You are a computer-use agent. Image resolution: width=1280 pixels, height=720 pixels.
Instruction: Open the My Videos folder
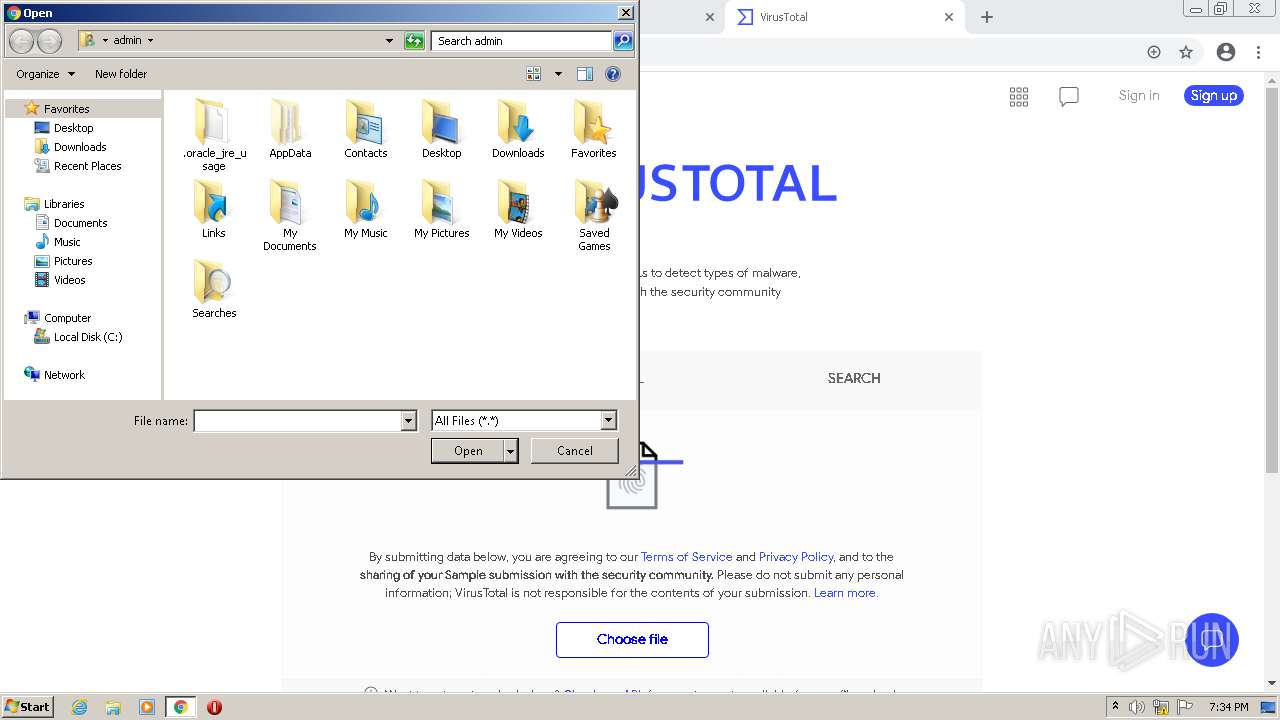click(517, 208)
